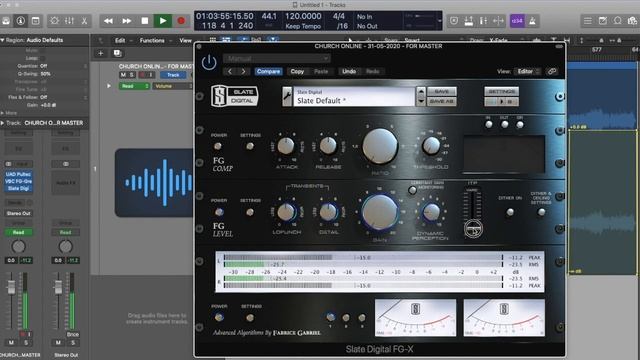Adjust the FG Level Gain knob
The image size is (640, 360).
(379, 213)
